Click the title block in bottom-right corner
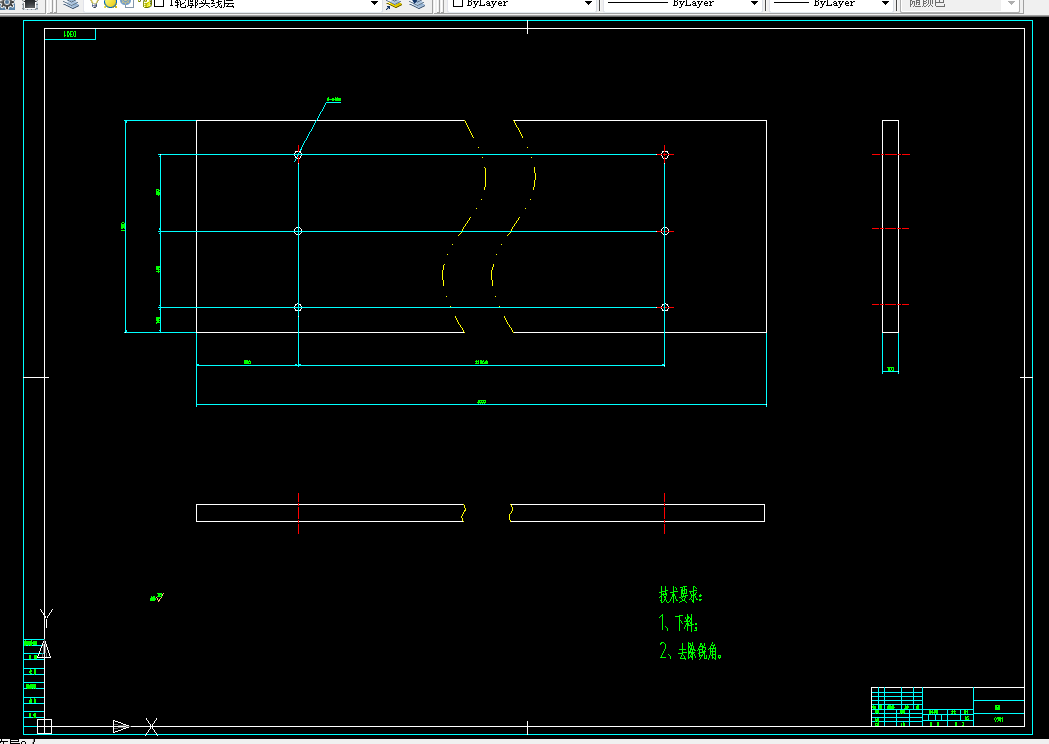The height and width of the screenshot is (744, 1049). pos(947,707)
